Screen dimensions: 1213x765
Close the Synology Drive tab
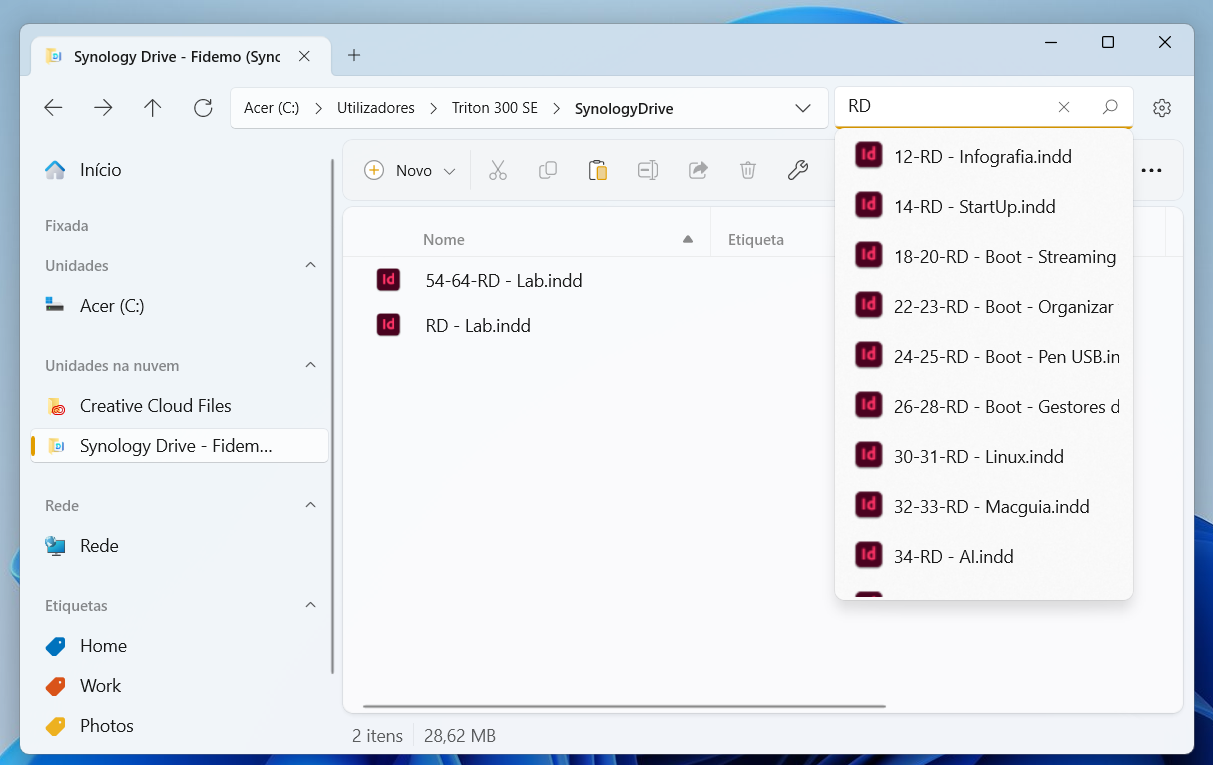tap(305, 56)
